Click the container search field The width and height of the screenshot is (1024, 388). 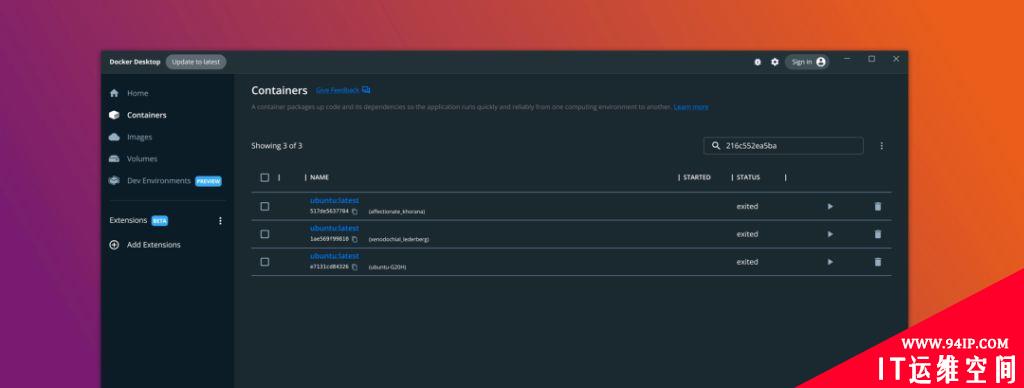click(783, 146)
